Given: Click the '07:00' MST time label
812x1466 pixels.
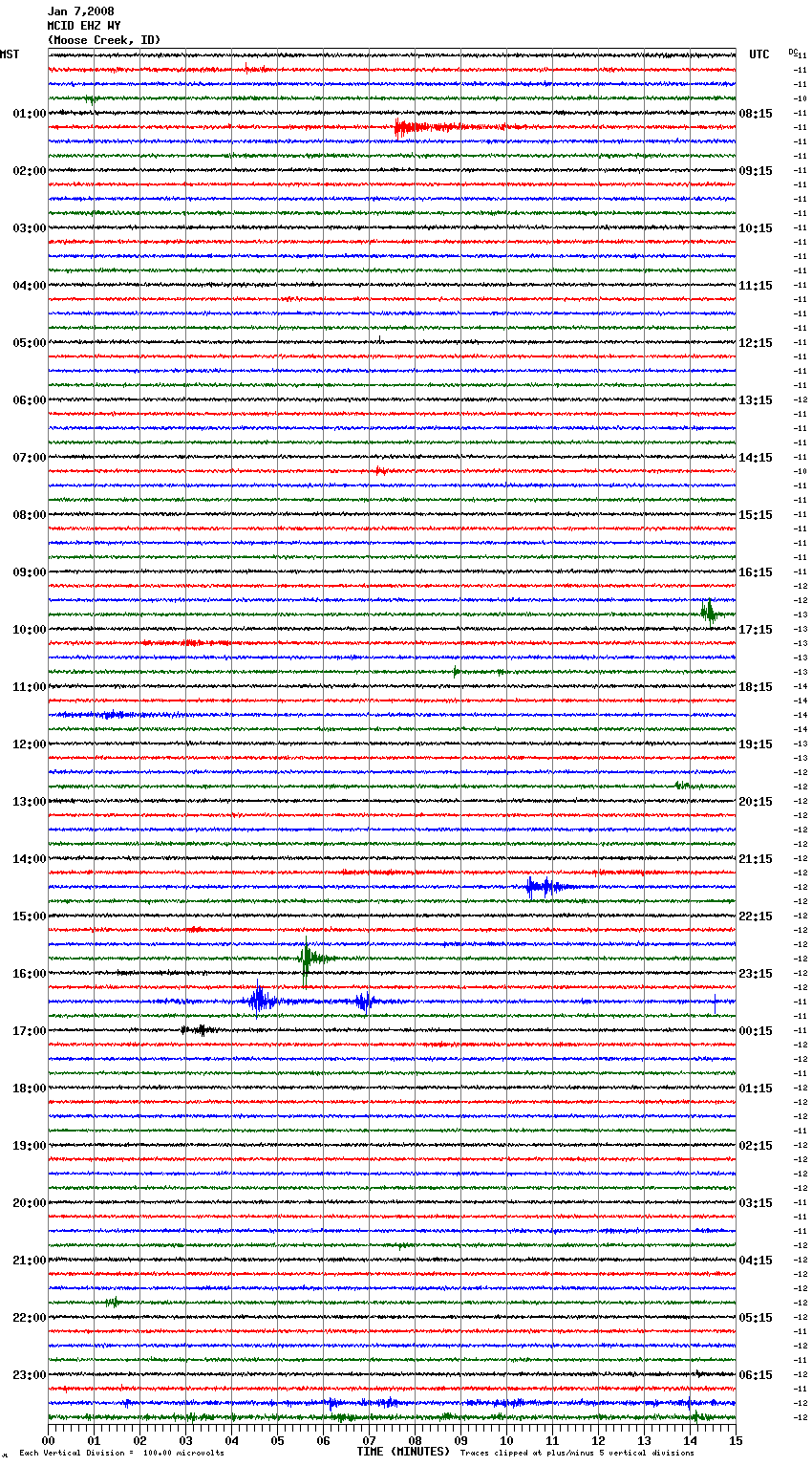Looking at the screenshot, I should point(30,458).
